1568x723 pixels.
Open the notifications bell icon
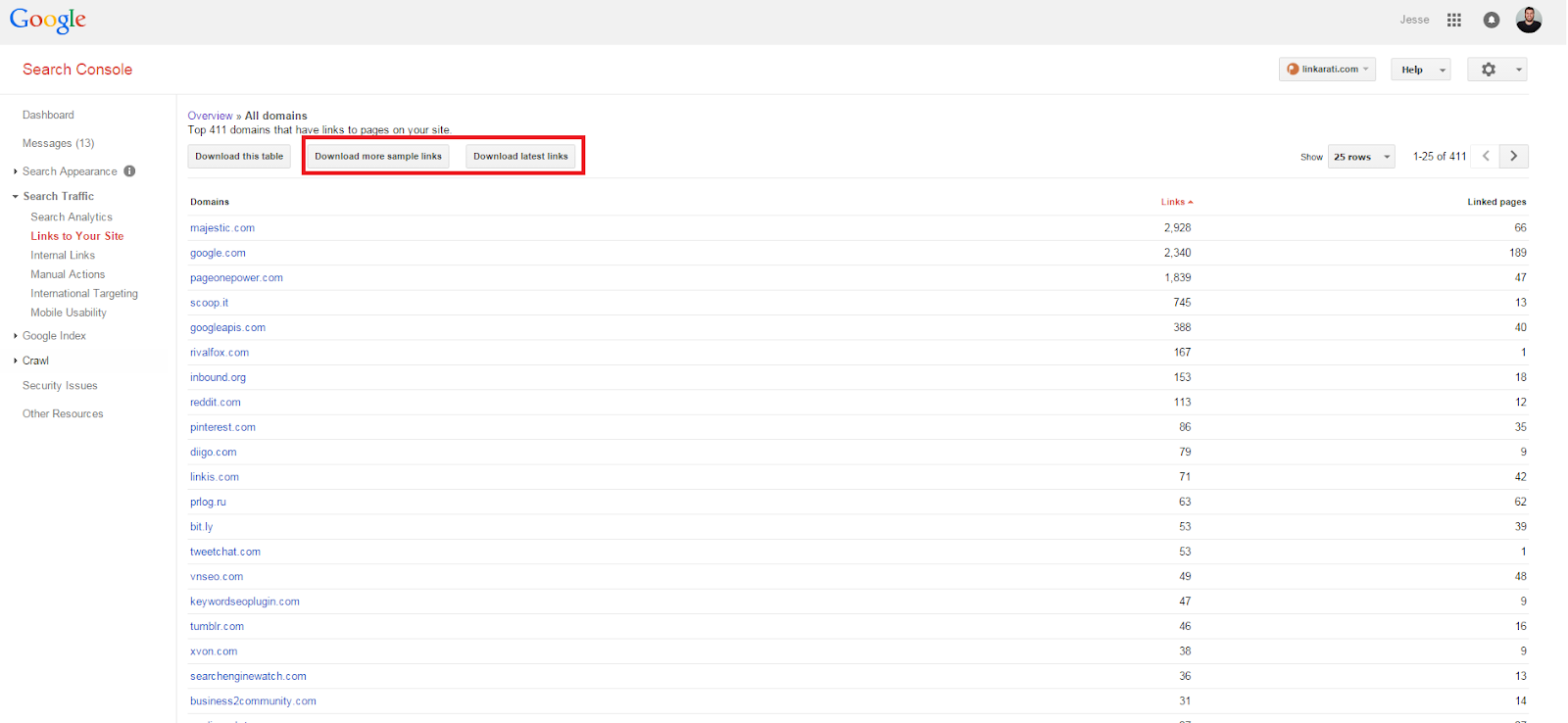tap(1492, 20)
